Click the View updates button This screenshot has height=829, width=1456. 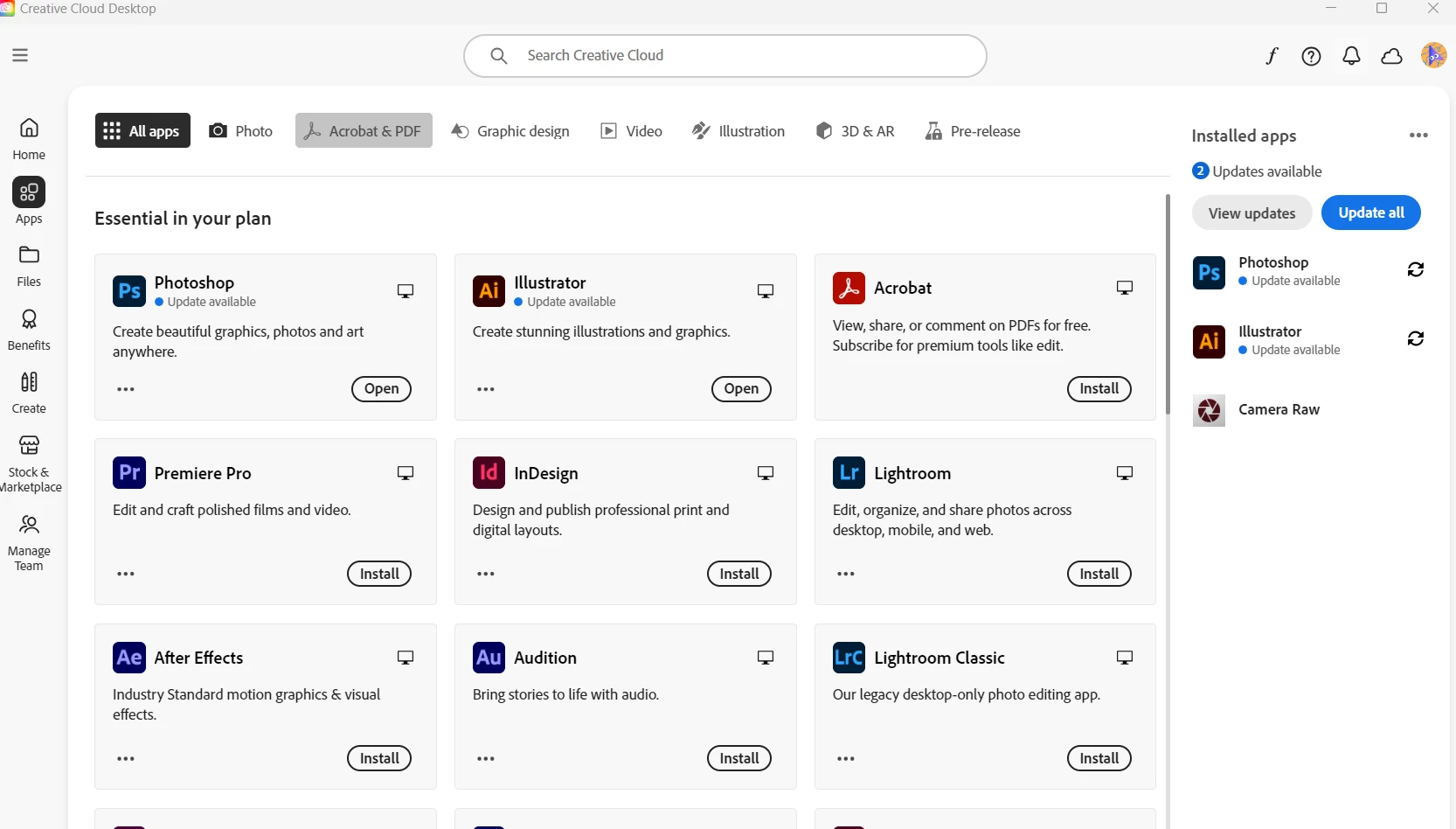point(1251,212)
